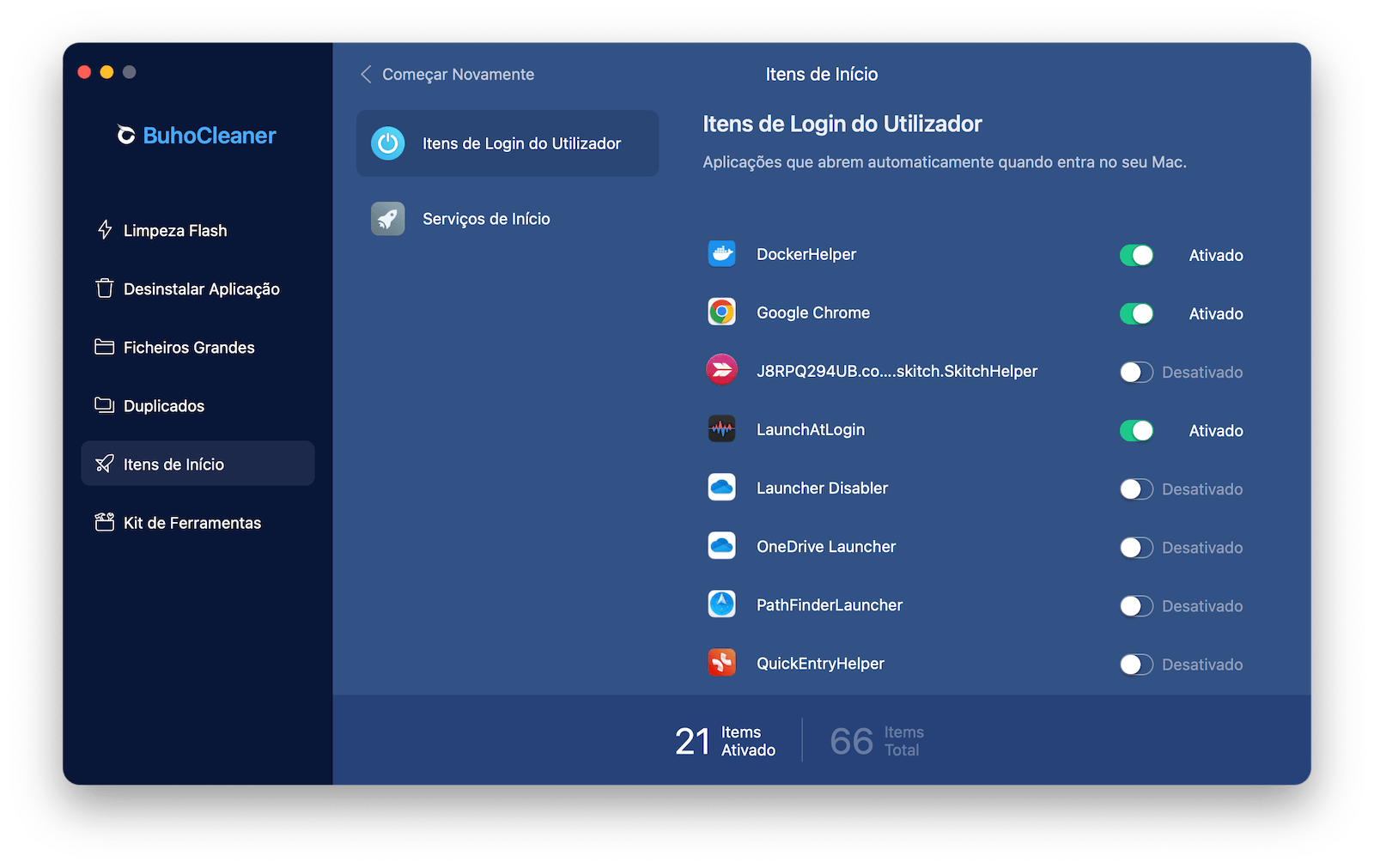Switch off LaunchAtLogin toggle
1374x868 pixels.
coord(1136,430)
